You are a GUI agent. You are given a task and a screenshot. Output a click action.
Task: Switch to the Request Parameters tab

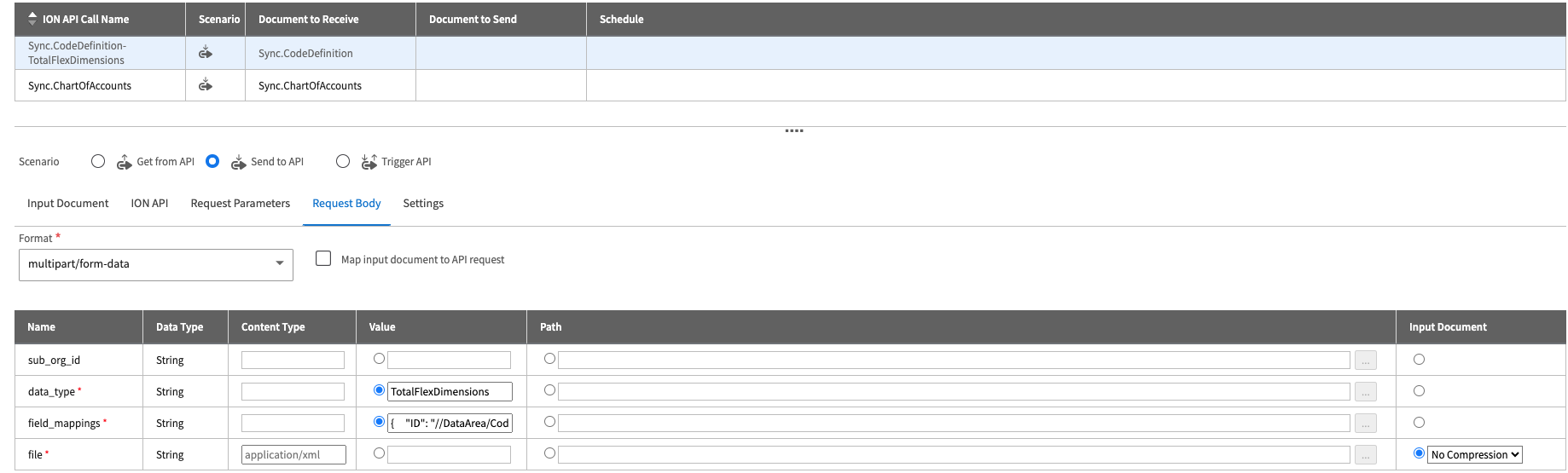[x=241, y=204]
